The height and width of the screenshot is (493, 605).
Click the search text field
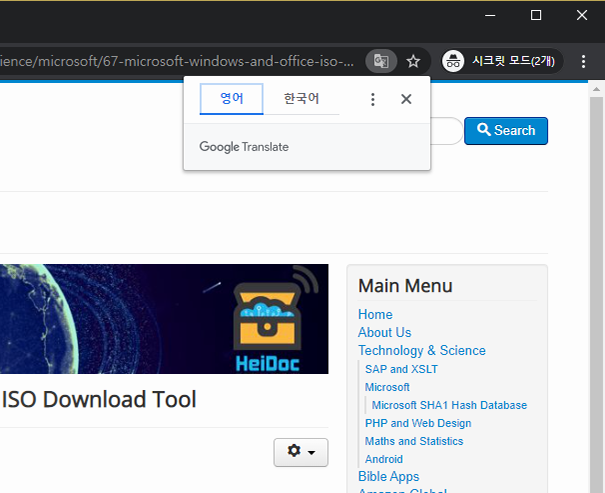(x=446, y=131)
